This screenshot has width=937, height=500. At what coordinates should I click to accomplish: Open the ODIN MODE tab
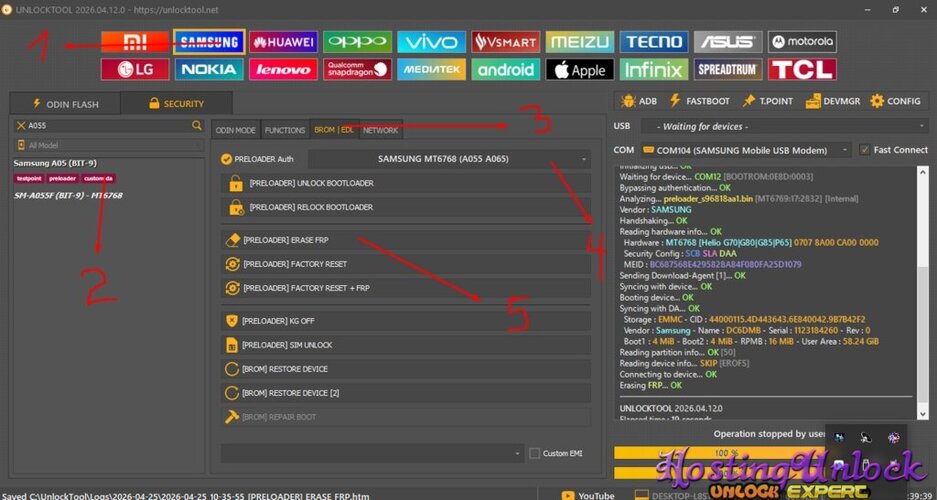235,130
